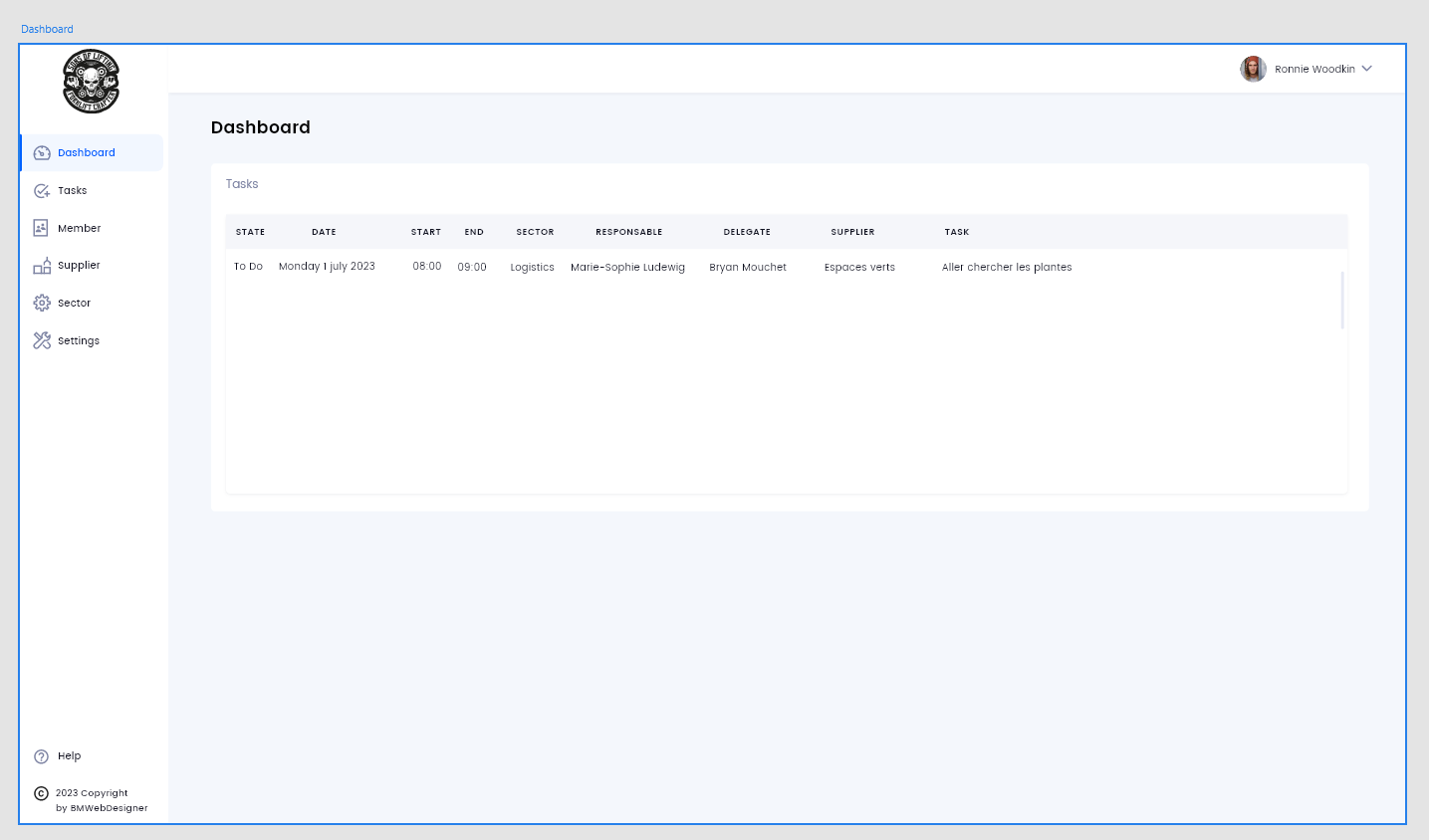Click the To Do state cell

pyautogui.click(x=248, y=267)
